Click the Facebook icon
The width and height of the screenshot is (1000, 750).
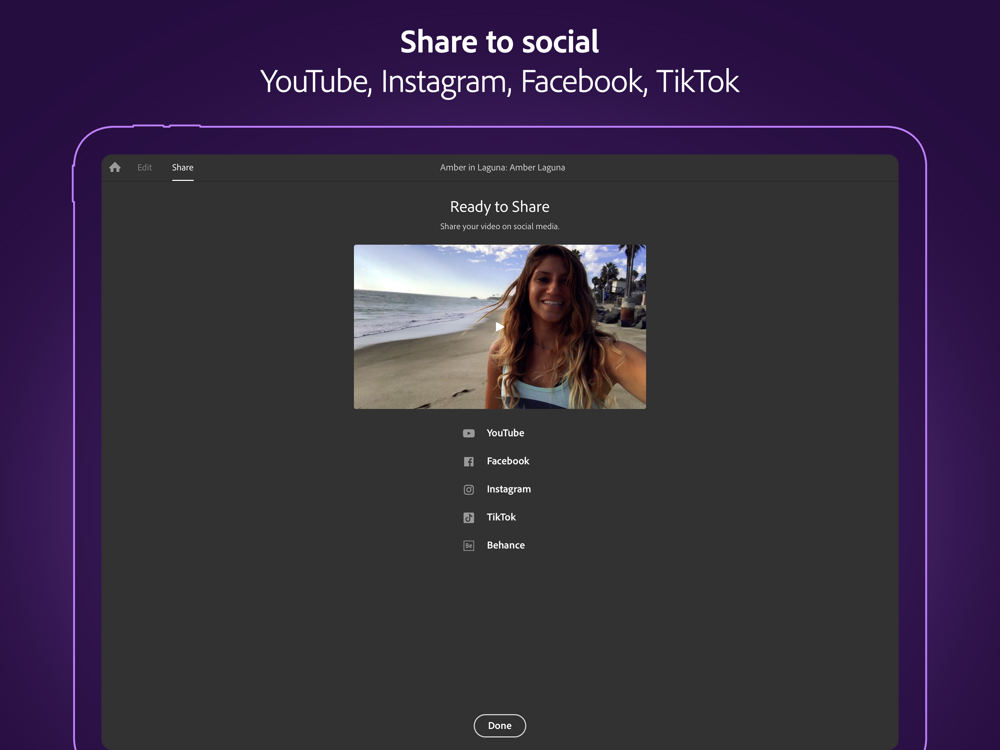point(469,461)
